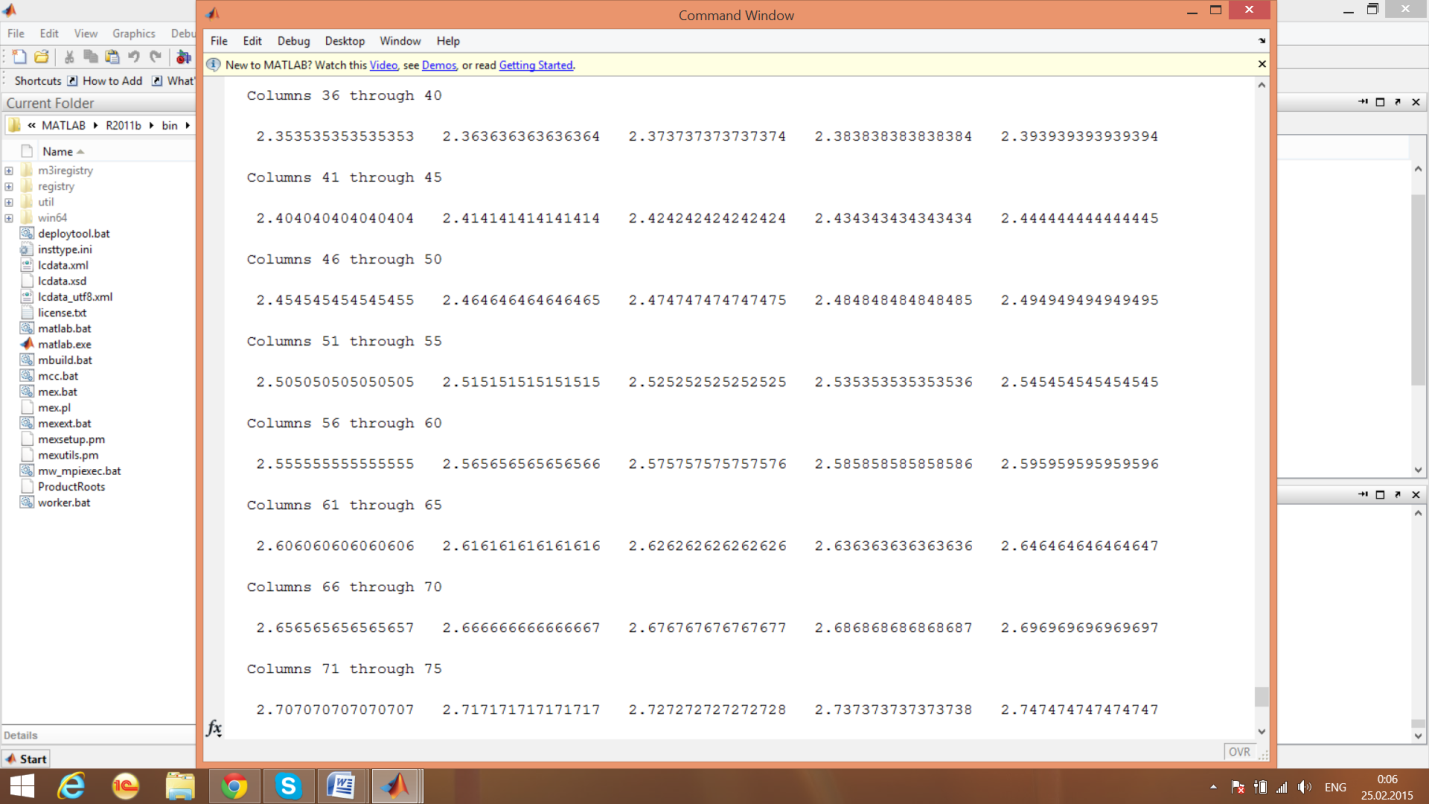Click Command Window scroll down arrow
This screenshot has width=1429, height=804.
tap(1262, 731)
